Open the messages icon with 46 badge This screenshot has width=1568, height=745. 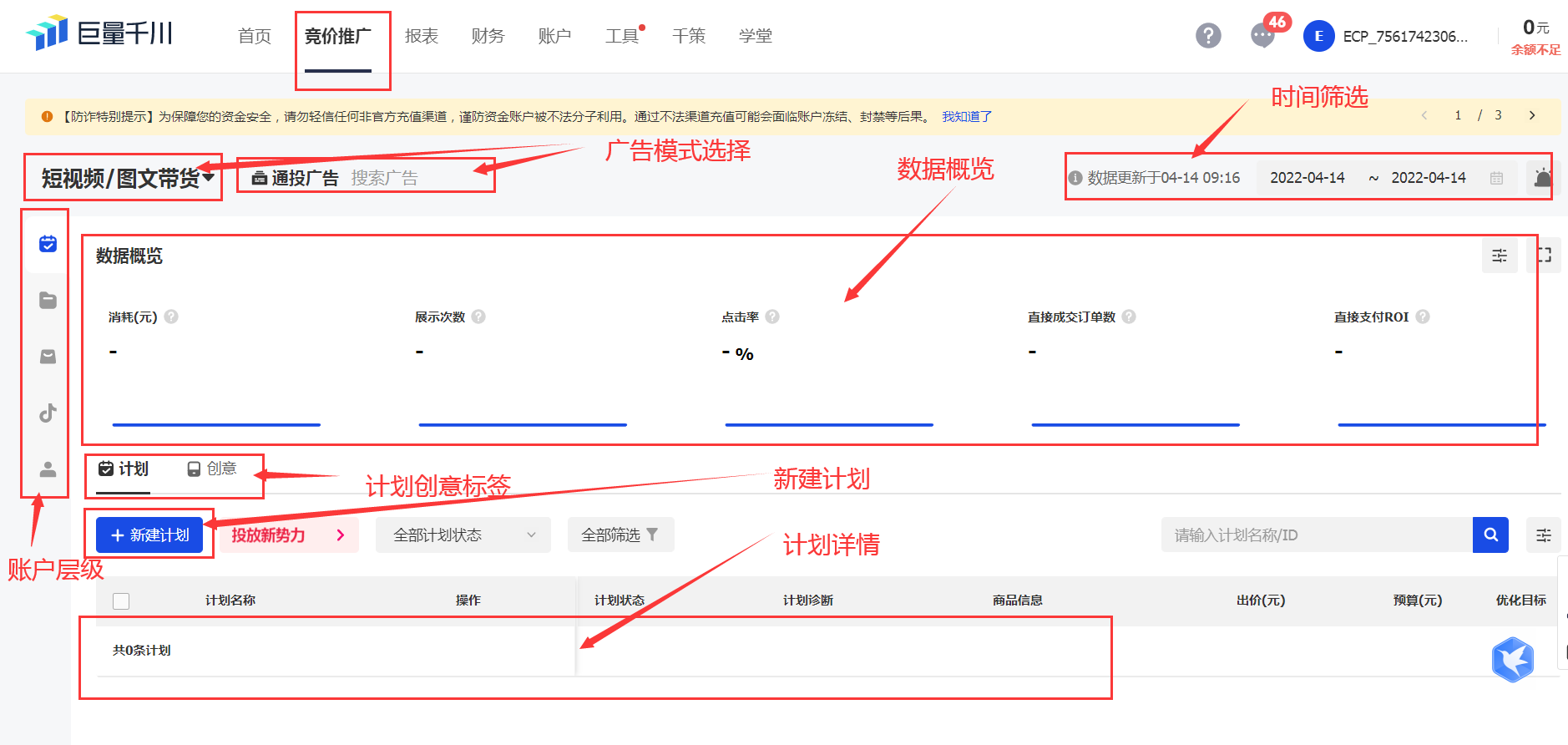(1262, 36)
